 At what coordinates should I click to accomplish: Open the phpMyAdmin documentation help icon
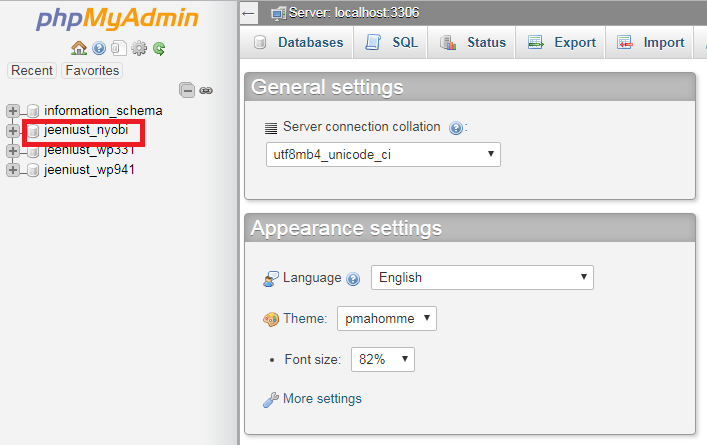pos(99,48)
